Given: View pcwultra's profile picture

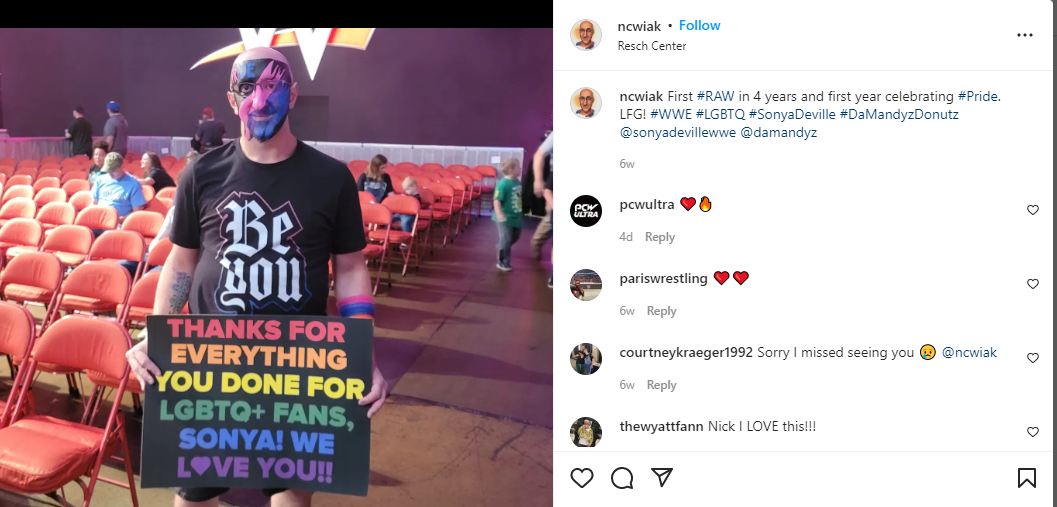Looking at the screenshot, I should (586, 211).
